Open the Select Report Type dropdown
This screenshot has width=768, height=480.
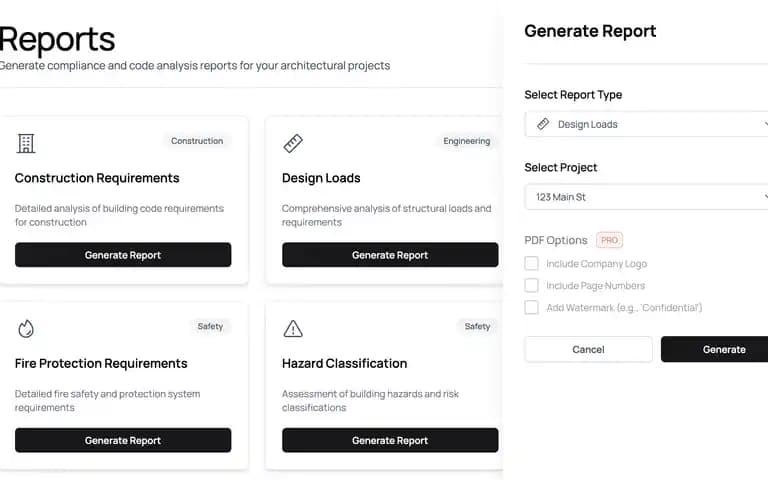pyautogui.click(x=647, y=124)
